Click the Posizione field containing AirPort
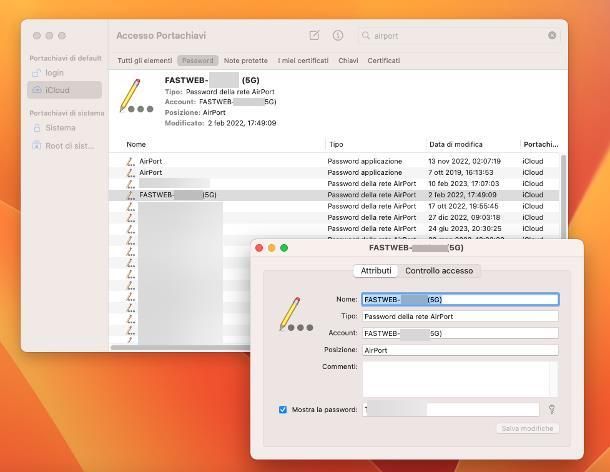Viewport: 610px width, 472px height. 460,350
